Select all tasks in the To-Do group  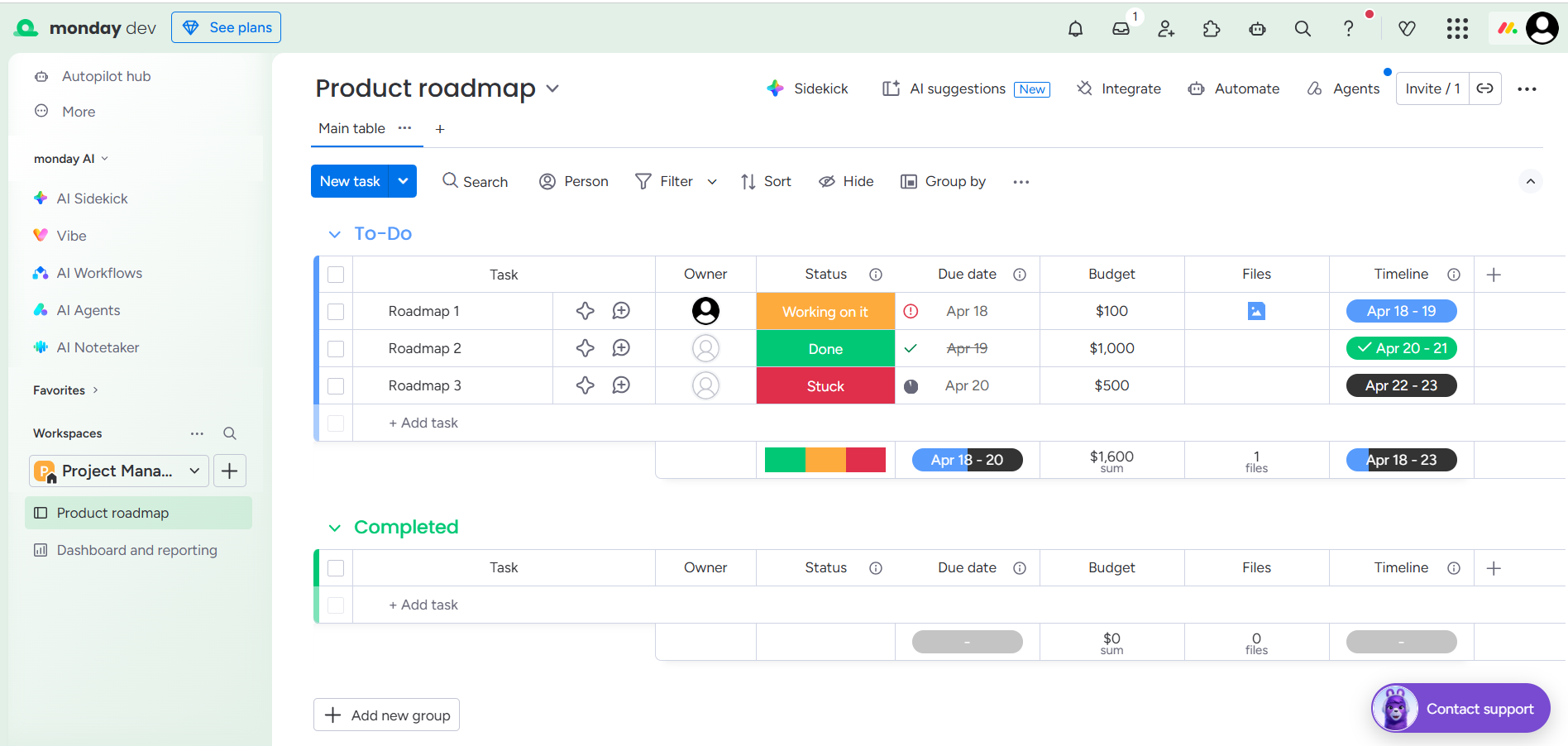coord(336,274)
